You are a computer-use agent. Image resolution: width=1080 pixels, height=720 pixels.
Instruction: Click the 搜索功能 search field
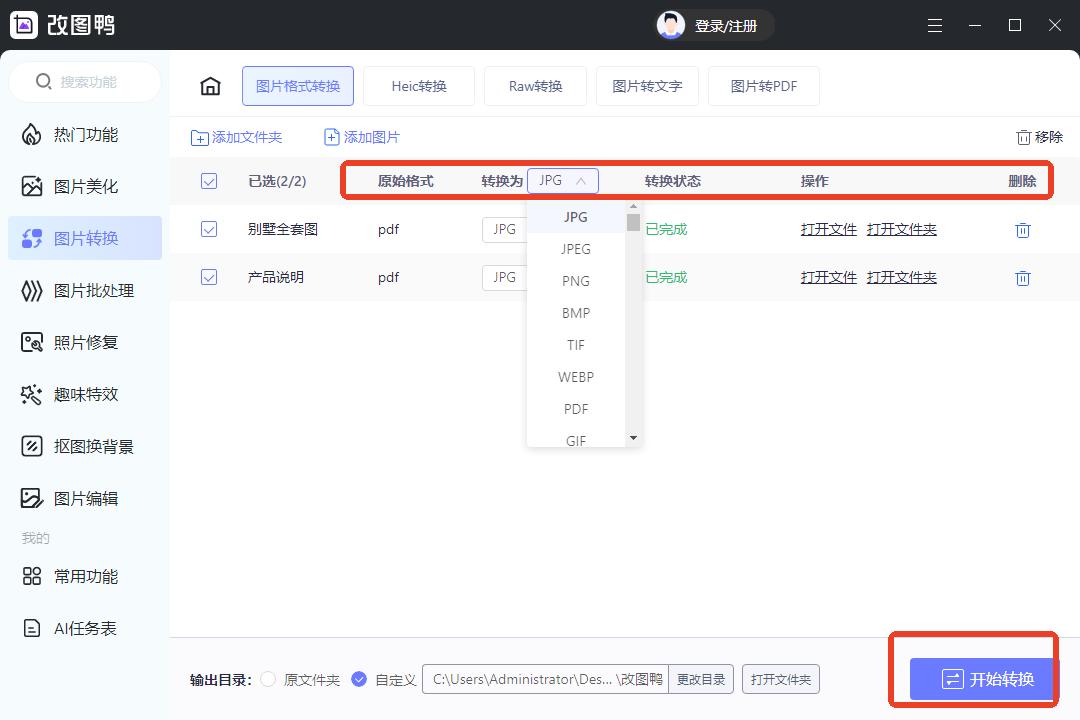click(x=85, y=82)
